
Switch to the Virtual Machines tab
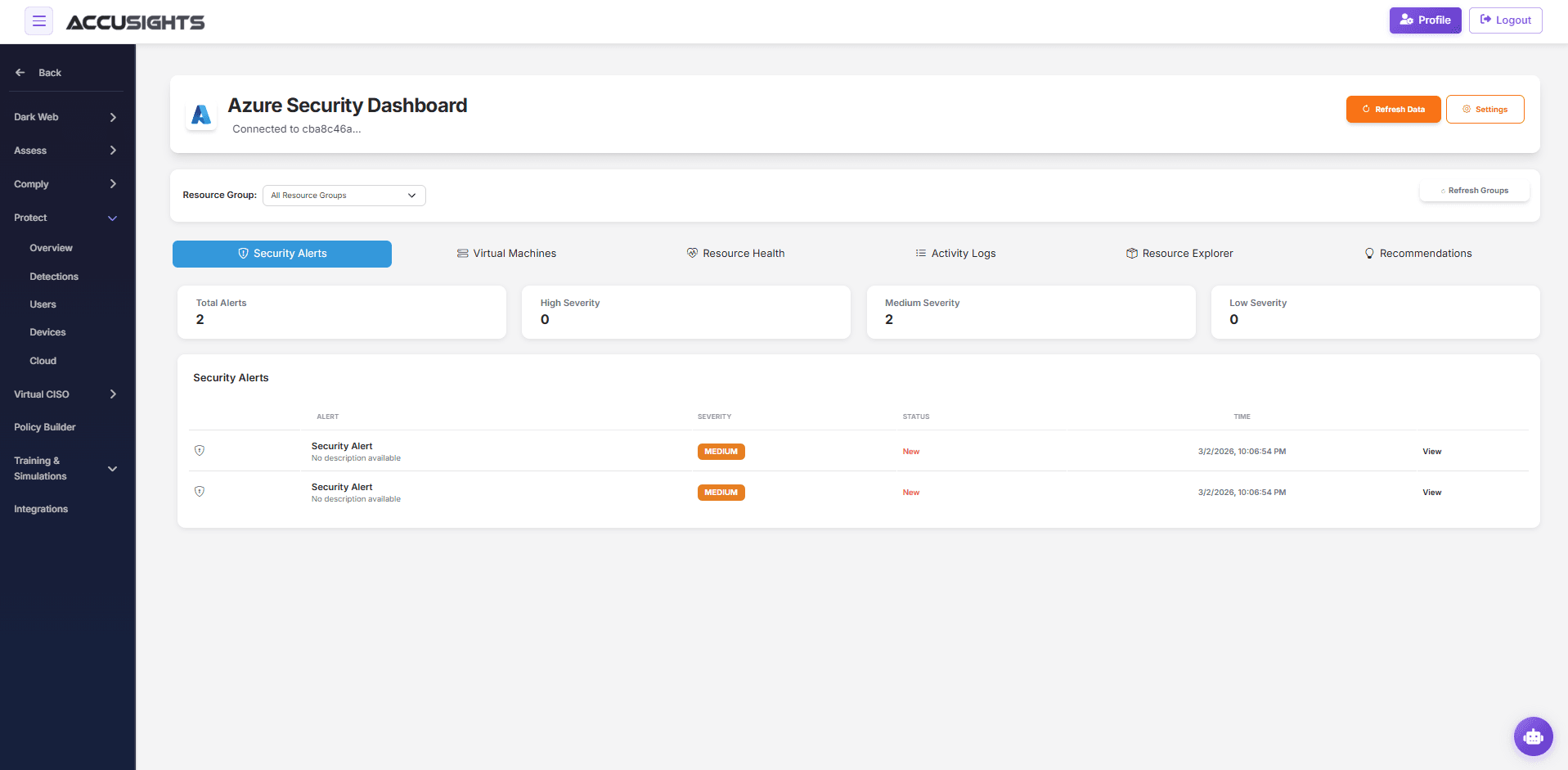pyautogui.click(x=506, y=254)
